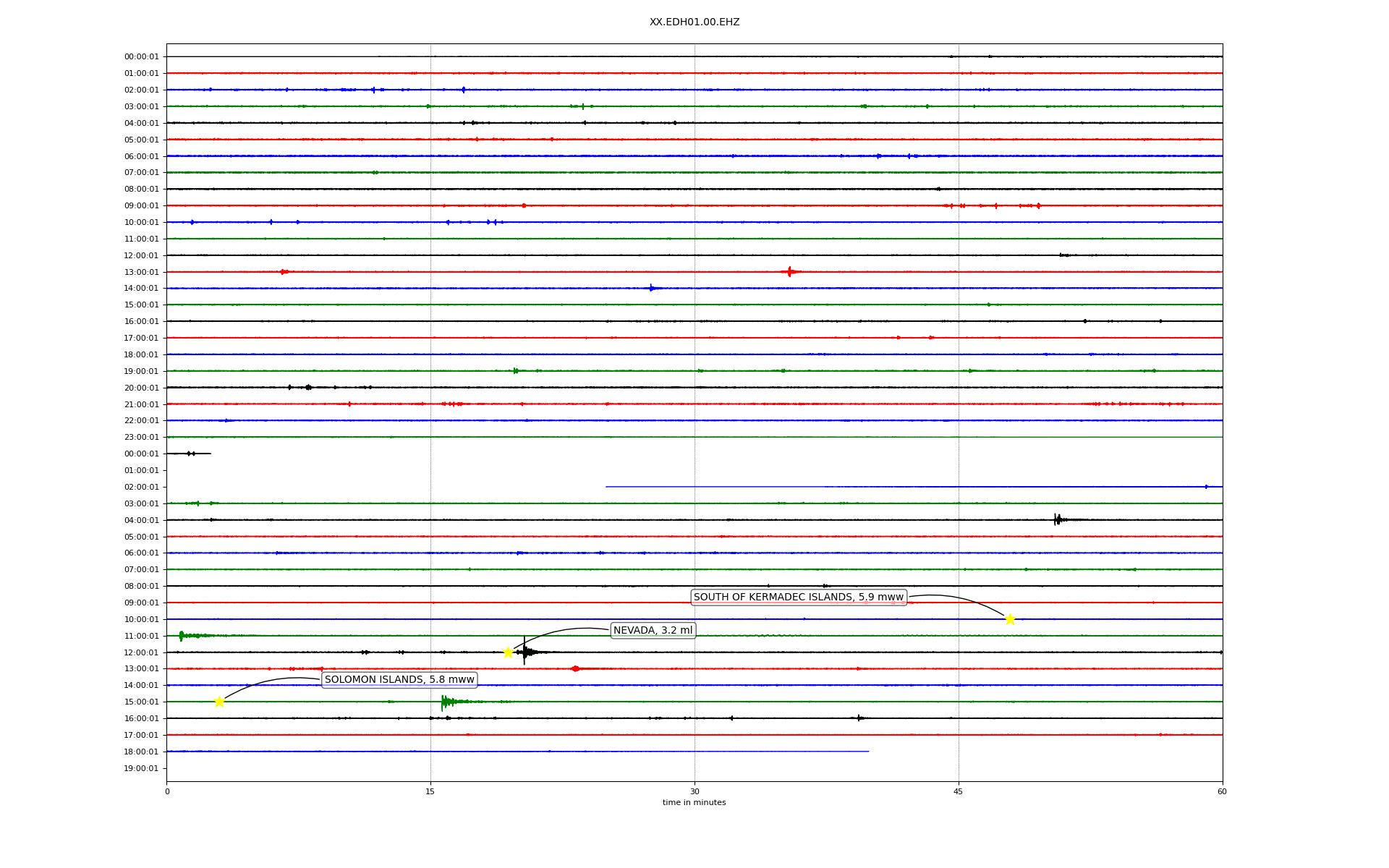
Task: Select the SOLOMON ISLANDS, 5.8 mww label
Action: [399, 680]
